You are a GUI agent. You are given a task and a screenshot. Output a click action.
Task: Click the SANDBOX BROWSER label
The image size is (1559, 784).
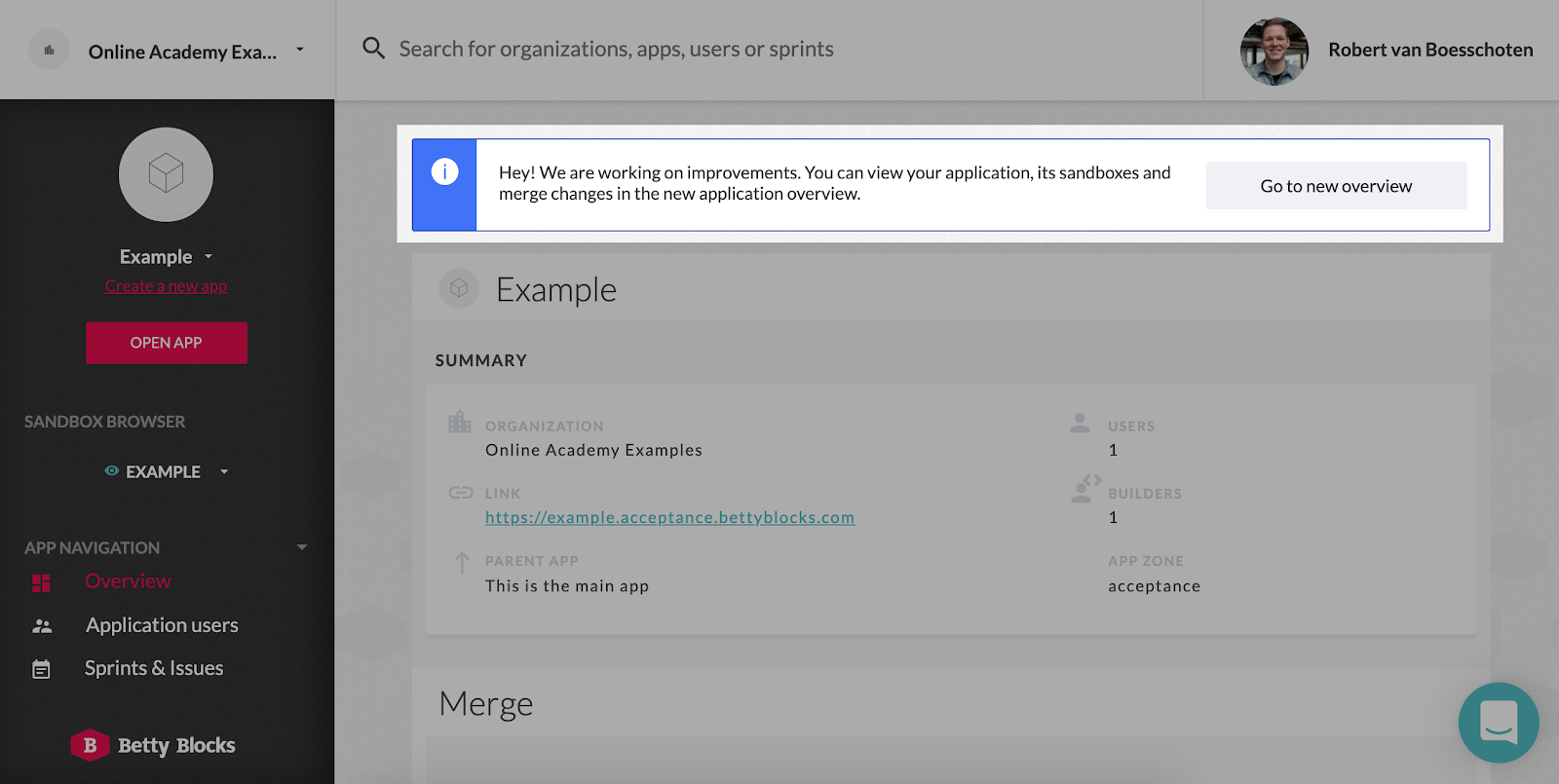tap(104, 422)
